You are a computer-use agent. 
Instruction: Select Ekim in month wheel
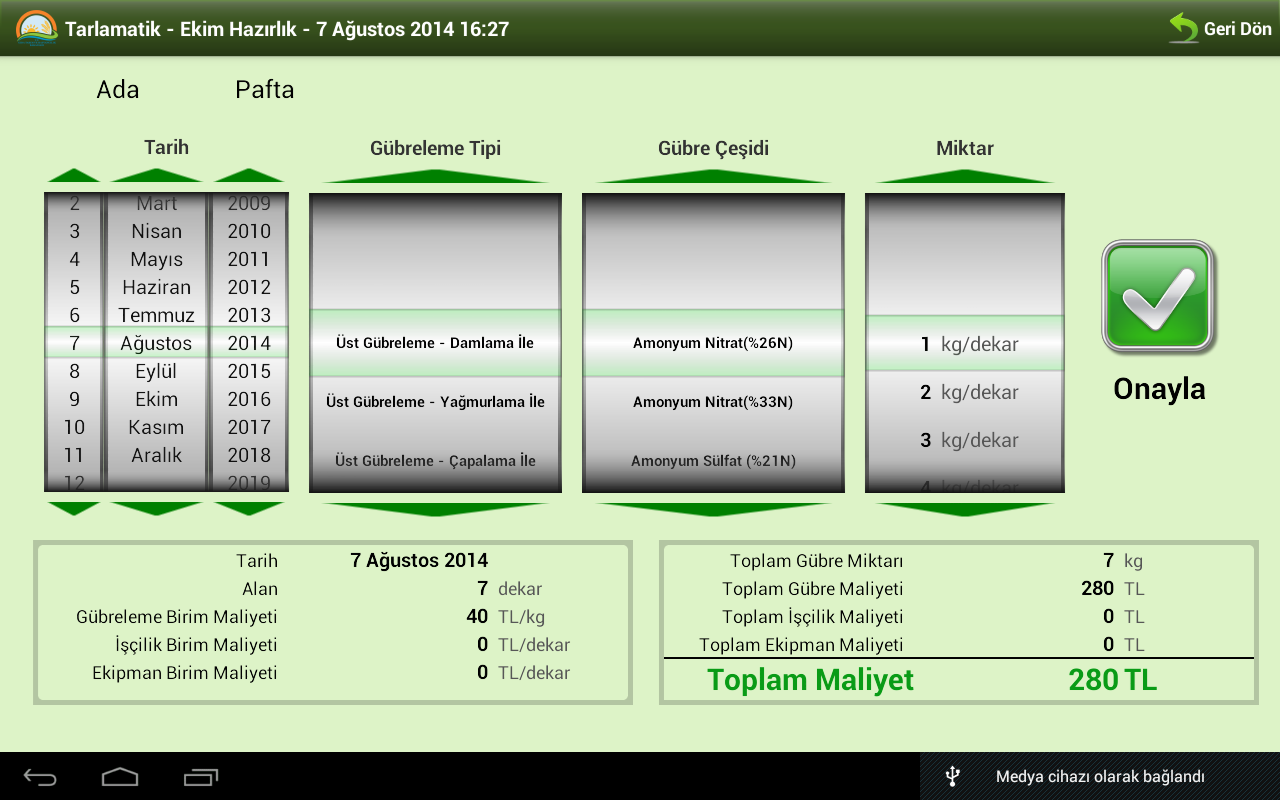coord(156,399)
